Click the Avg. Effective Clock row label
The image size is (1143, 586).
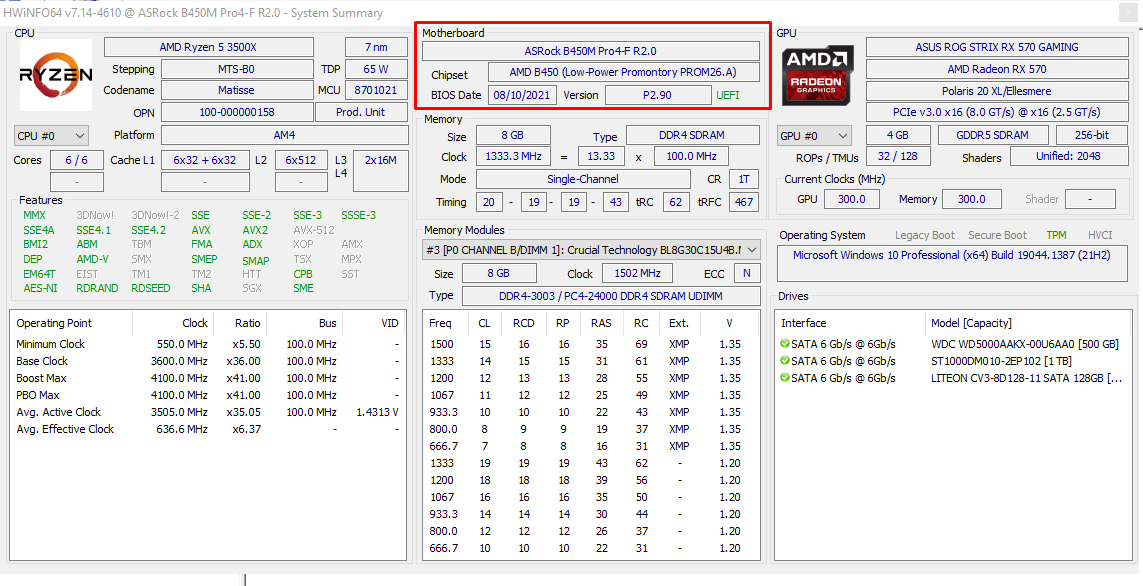65,429
